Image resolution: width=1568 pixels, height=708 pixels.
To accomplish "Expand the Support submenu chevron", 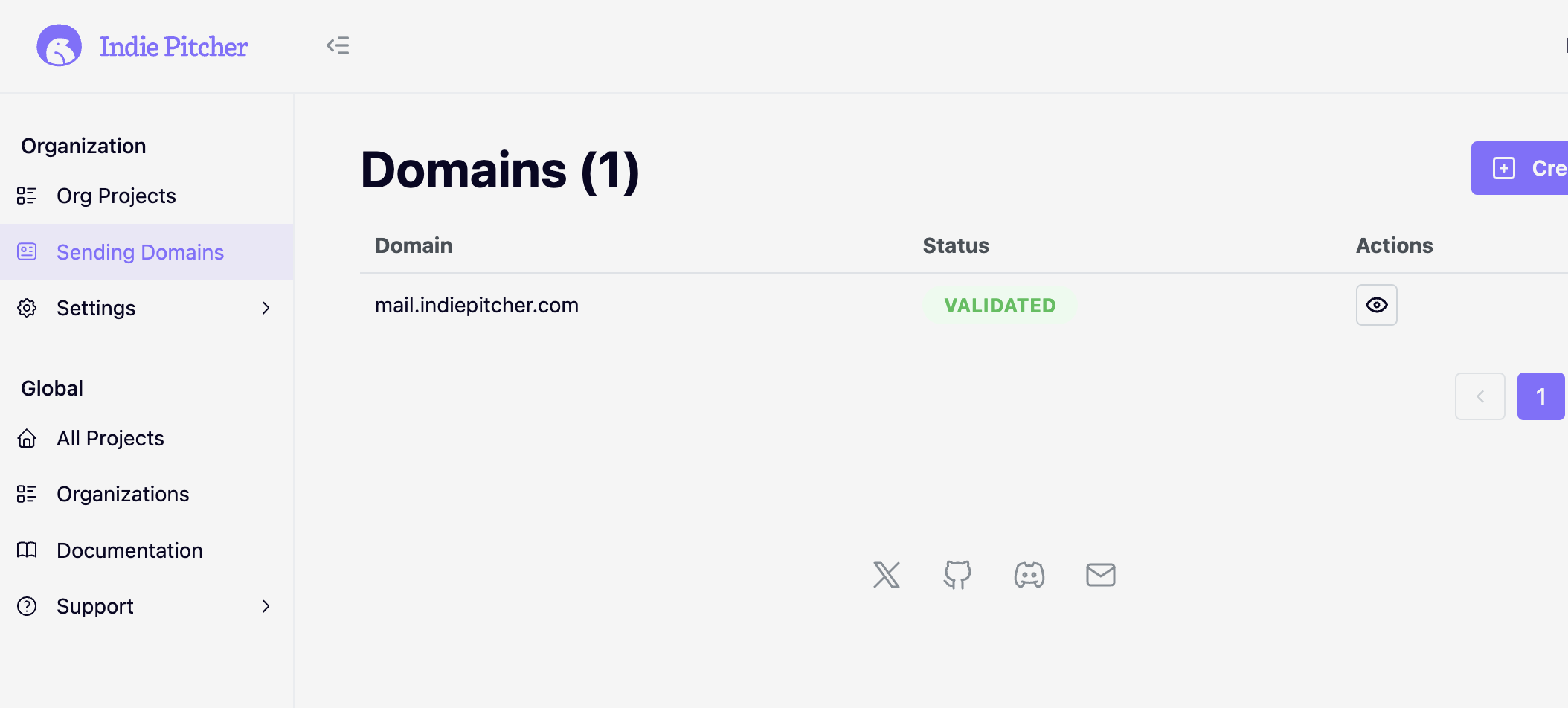I will pyautogui.click(x=266, y=606).
